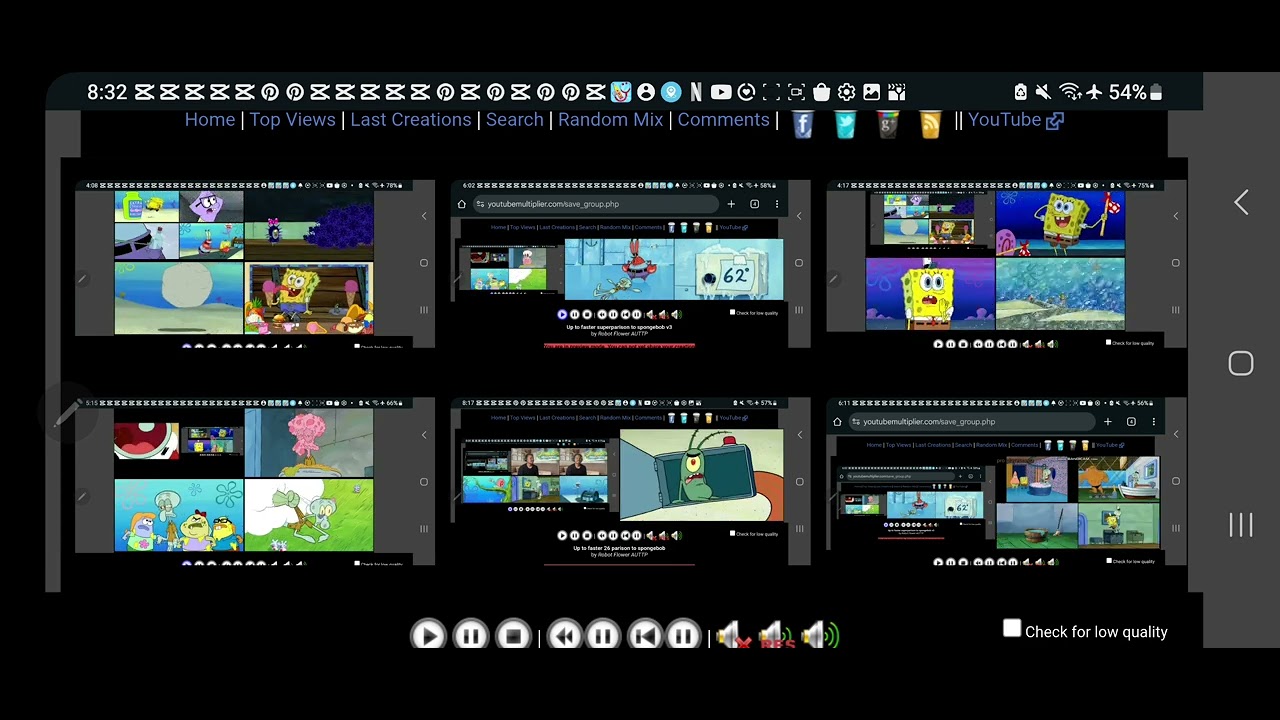Viewport: 1280px width, 720px height.
Task: Click the title 'Up to faster superparison to spongebob v3'
Action: tap(620, 327)
